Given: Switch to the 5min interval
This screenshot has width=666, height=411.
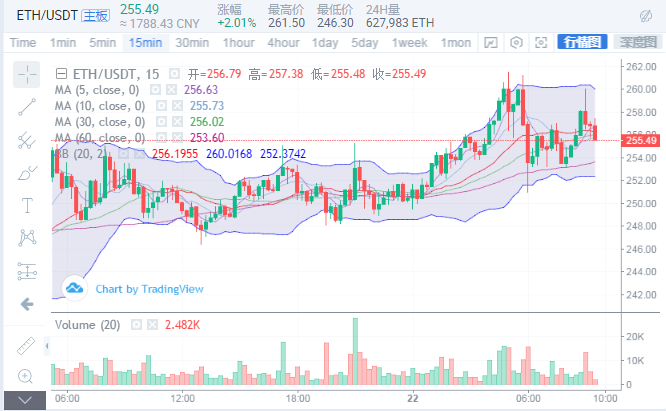Looking at the screenshot, I should (x=102, y=43).
